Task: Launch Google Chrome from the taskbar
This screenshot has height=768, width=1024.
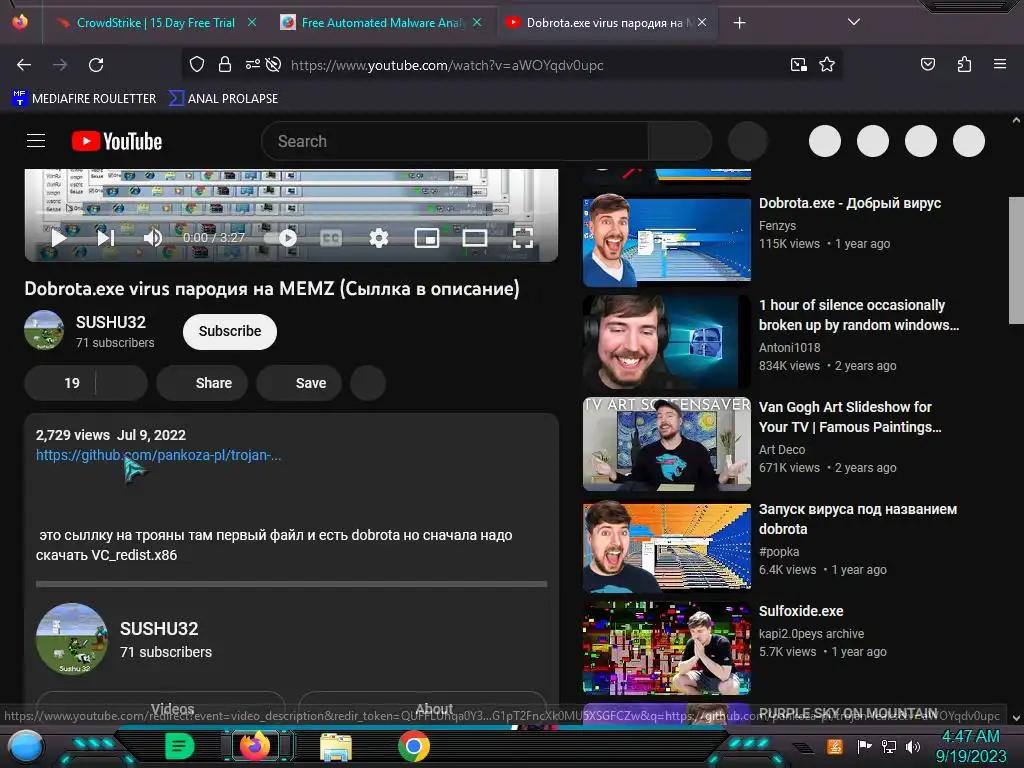Action: [414, 746]
